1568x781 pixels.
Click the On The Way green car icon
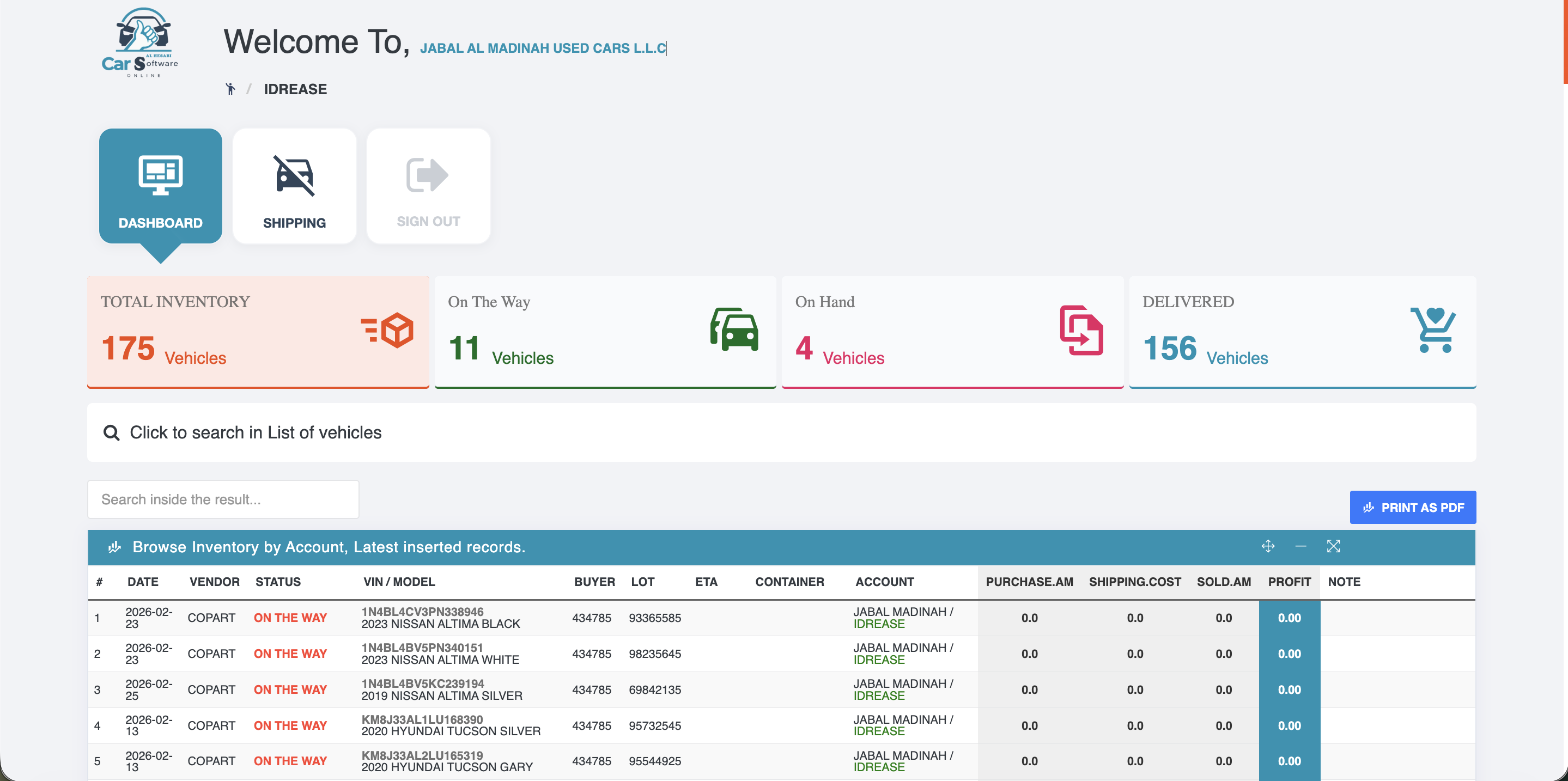(735, 329)
